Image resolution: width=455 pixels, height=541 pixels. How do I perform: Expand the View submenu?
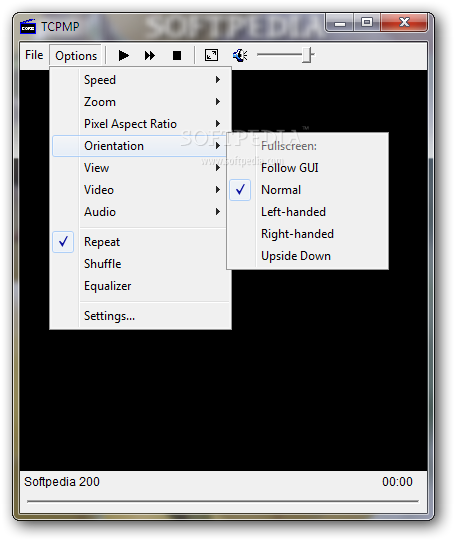click(x=140, y=168)
